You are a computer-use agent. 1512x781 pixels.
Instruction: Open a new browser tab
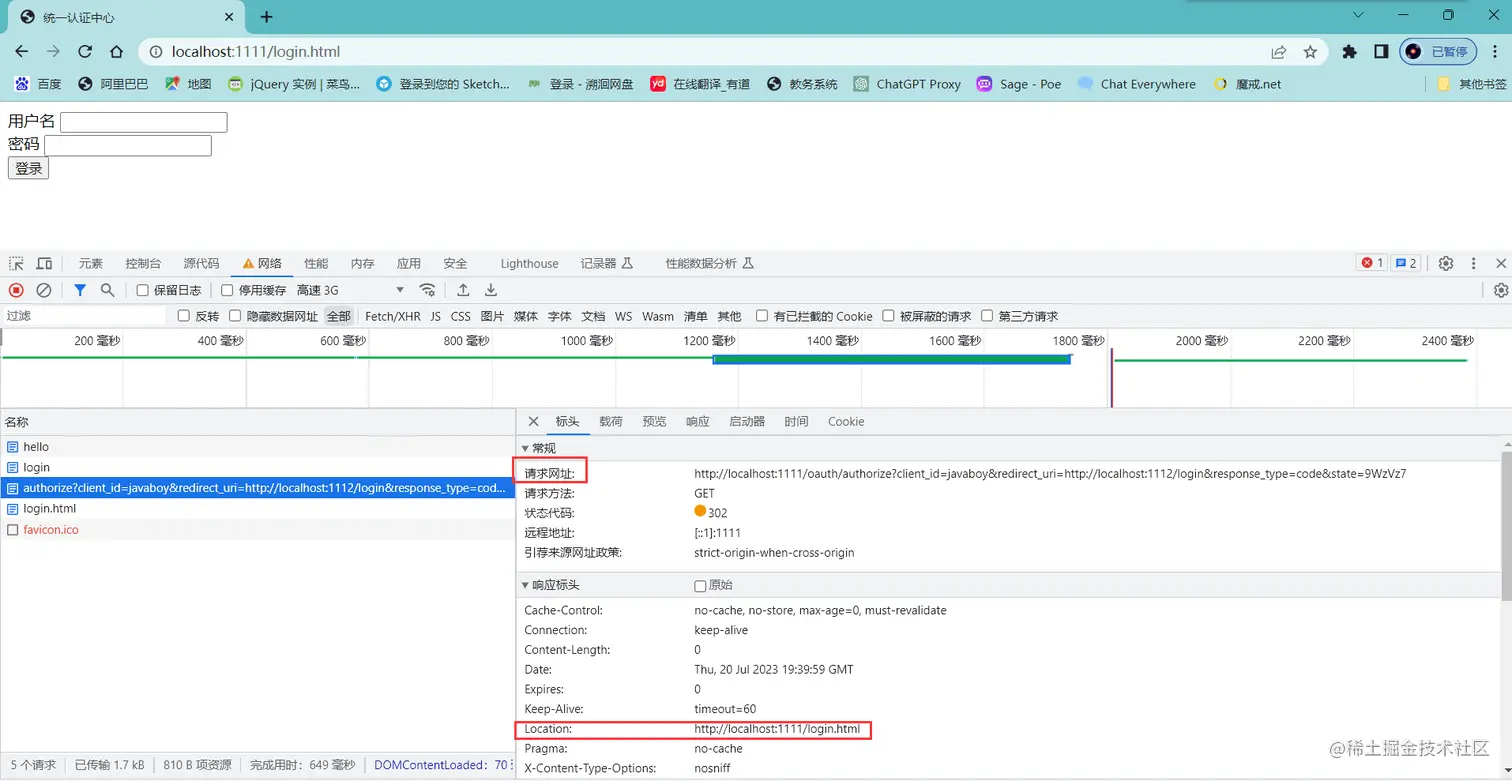pos(266,17)
